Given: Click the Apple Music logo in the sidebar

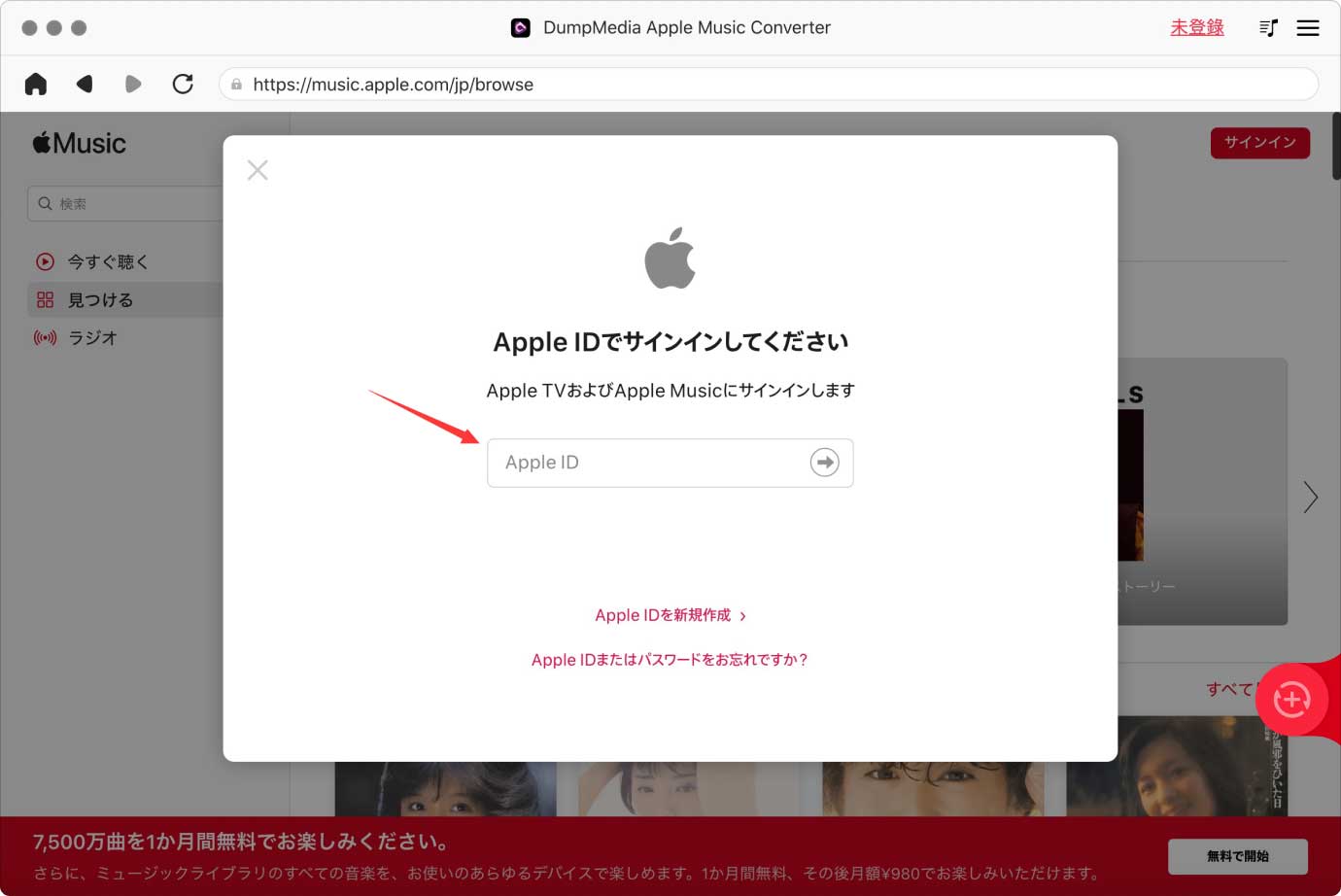Looking at the screenshot, I should pyautogui.click(x=80, y=144).
